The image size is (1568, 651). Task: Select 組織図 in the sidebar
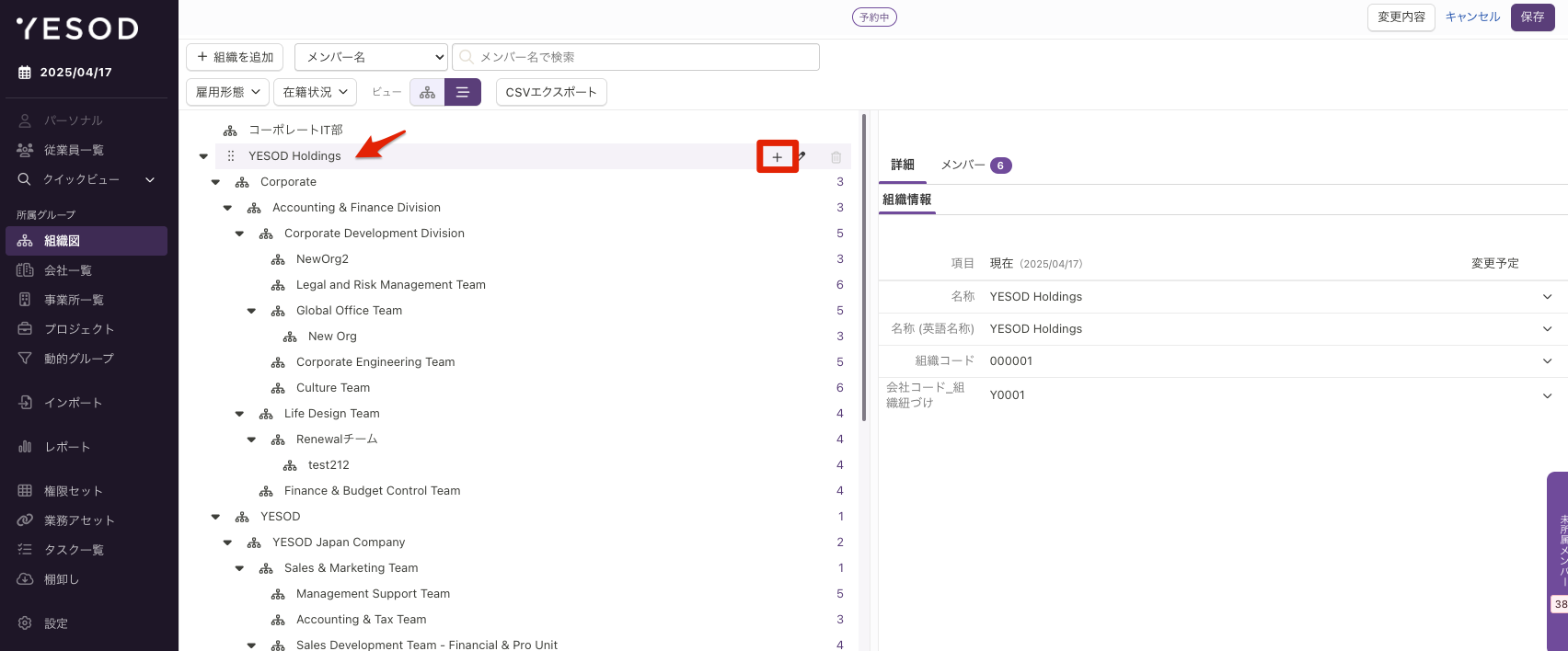86,241
